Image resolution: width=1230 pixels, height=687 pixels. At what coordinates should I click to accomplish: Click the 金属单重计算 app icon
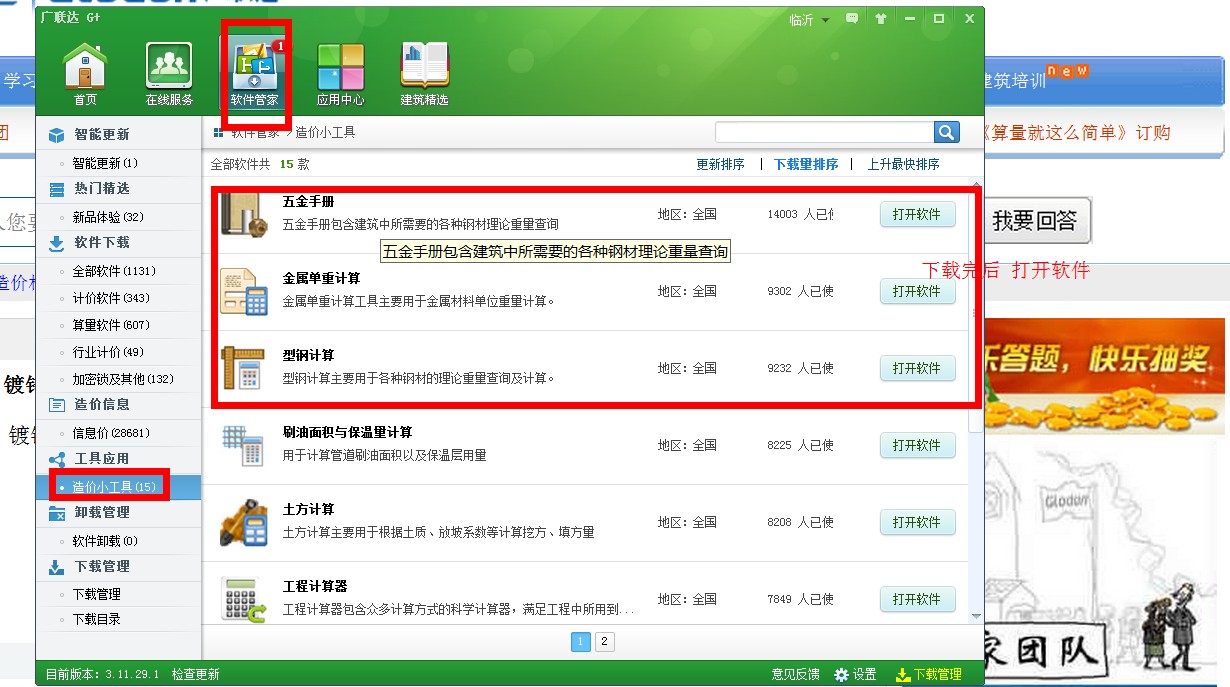coord(244,291)
